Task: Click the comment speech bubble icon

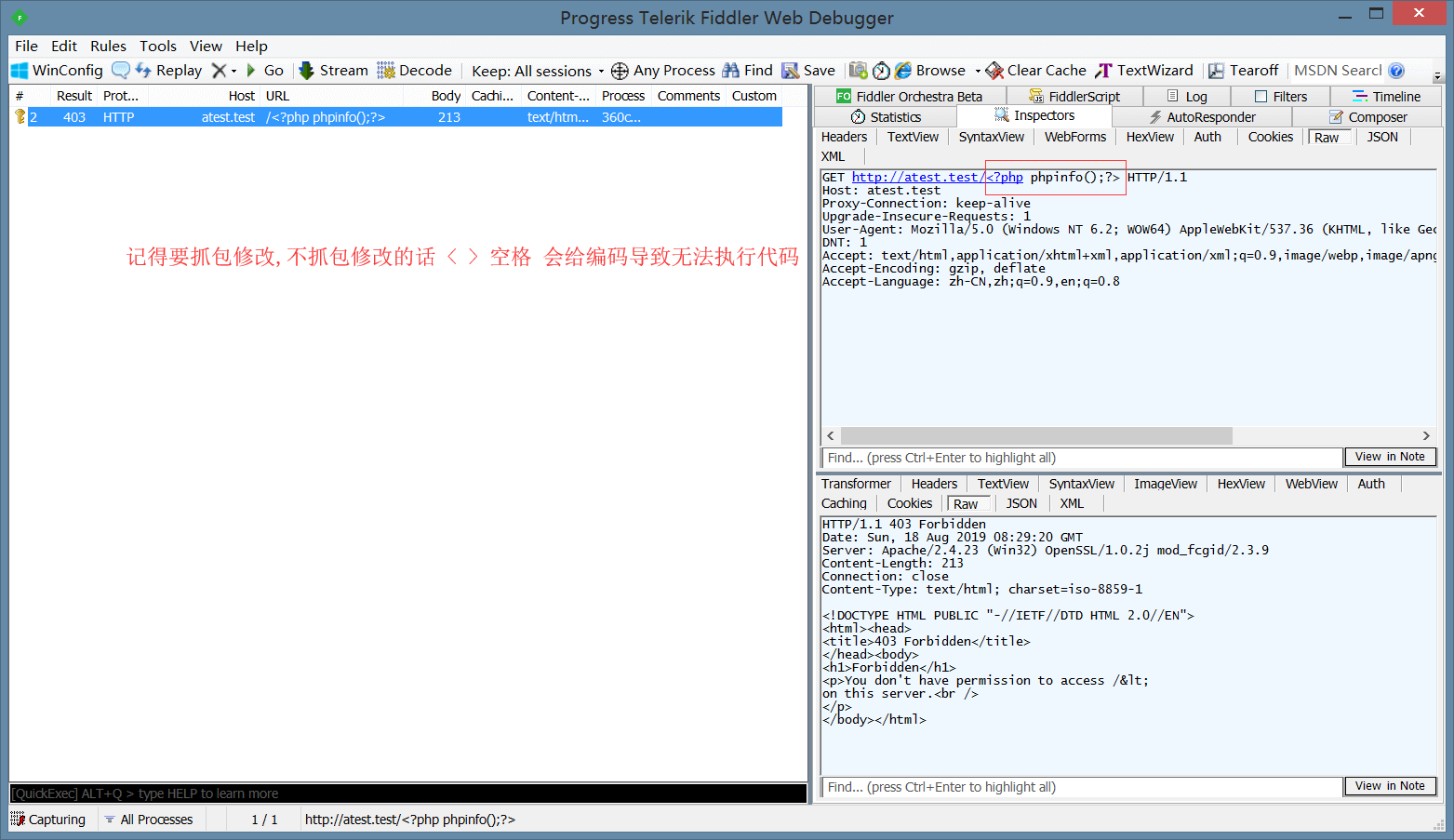Action: 121,71
